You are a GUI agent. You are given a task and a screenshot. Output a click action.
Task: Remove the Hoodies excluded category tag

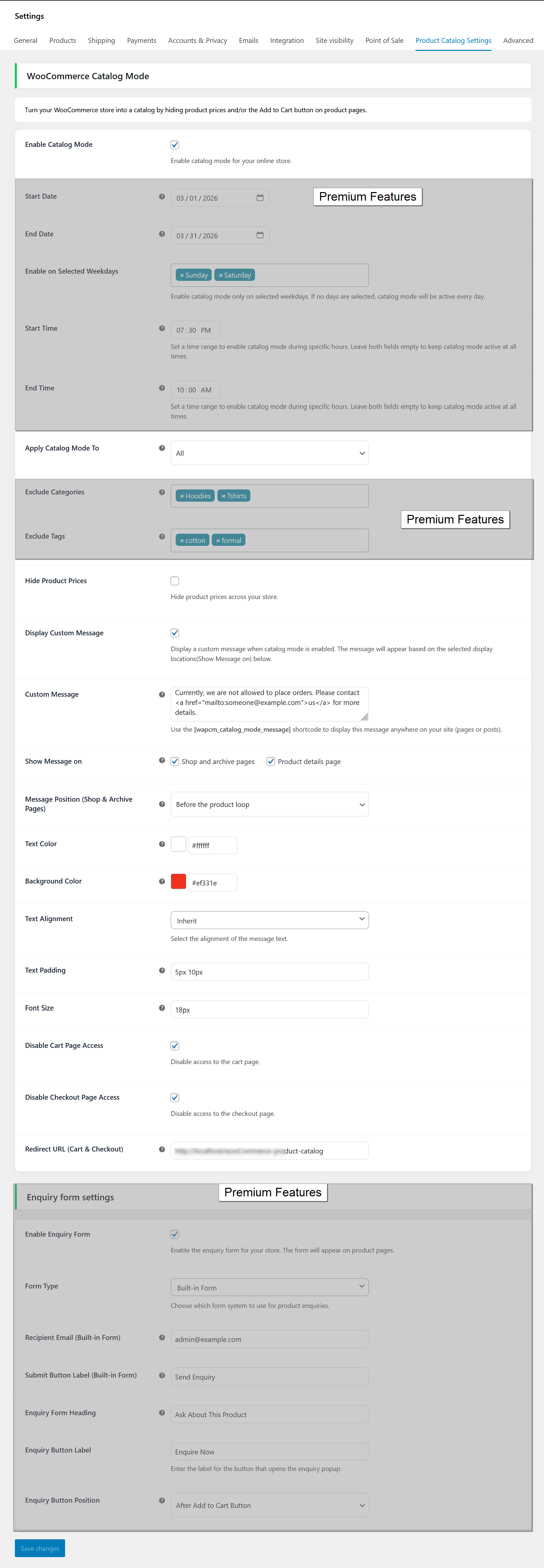click(182, 497)
